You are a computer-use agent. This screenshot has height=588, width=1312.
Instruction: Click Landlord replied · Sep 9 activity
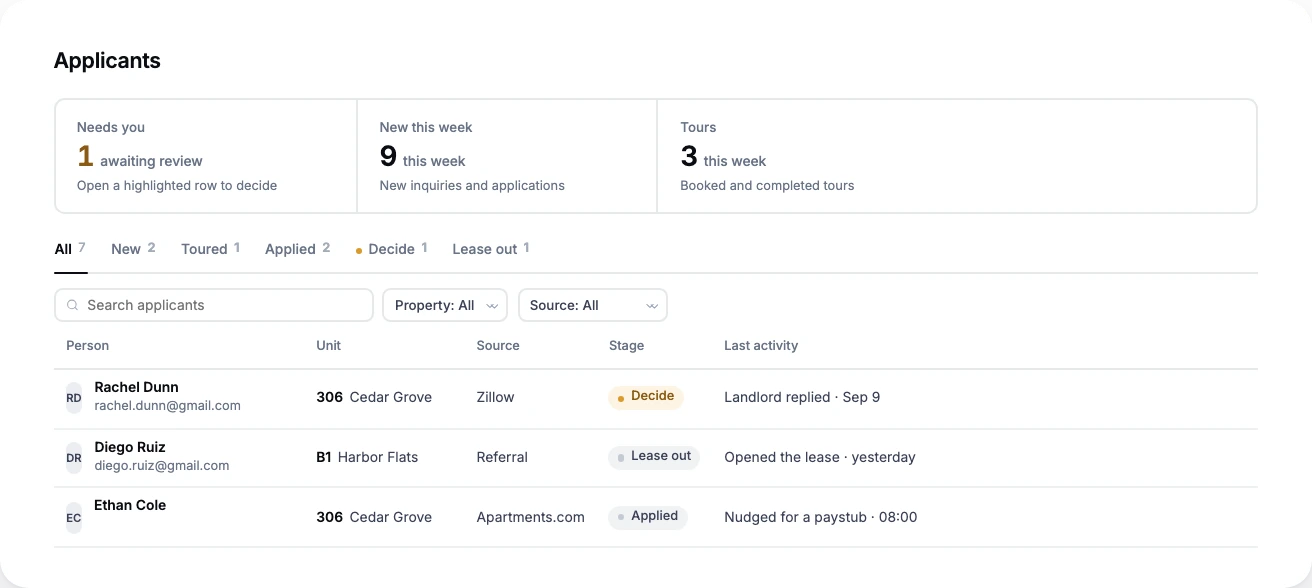tap(802, 397)
